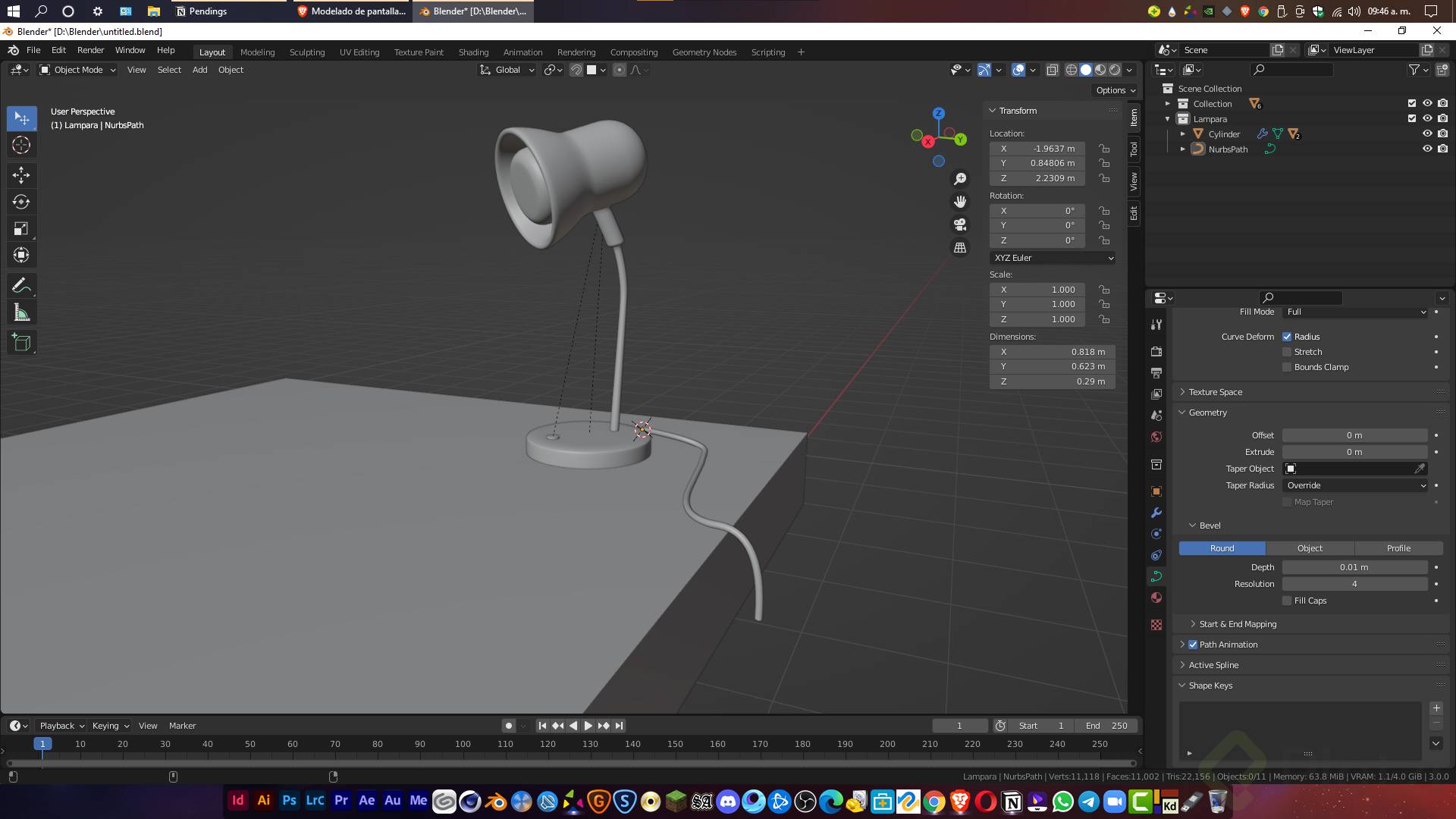
Task: Open the Object Mode dropdown
Action: [x=77, y=70]
